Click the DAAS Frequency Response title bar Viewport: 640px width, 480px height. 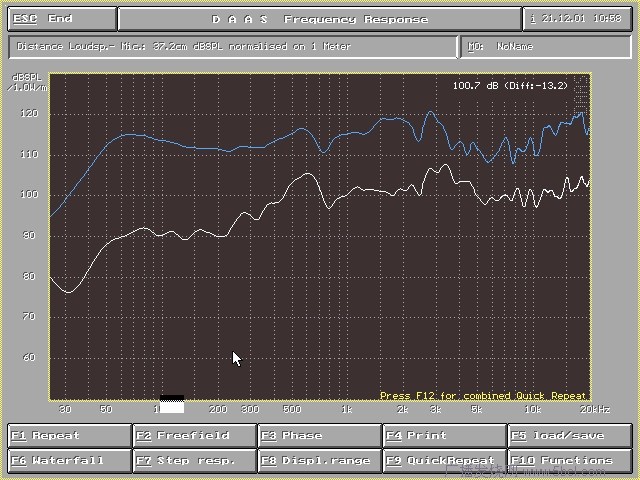pos(319,19)
